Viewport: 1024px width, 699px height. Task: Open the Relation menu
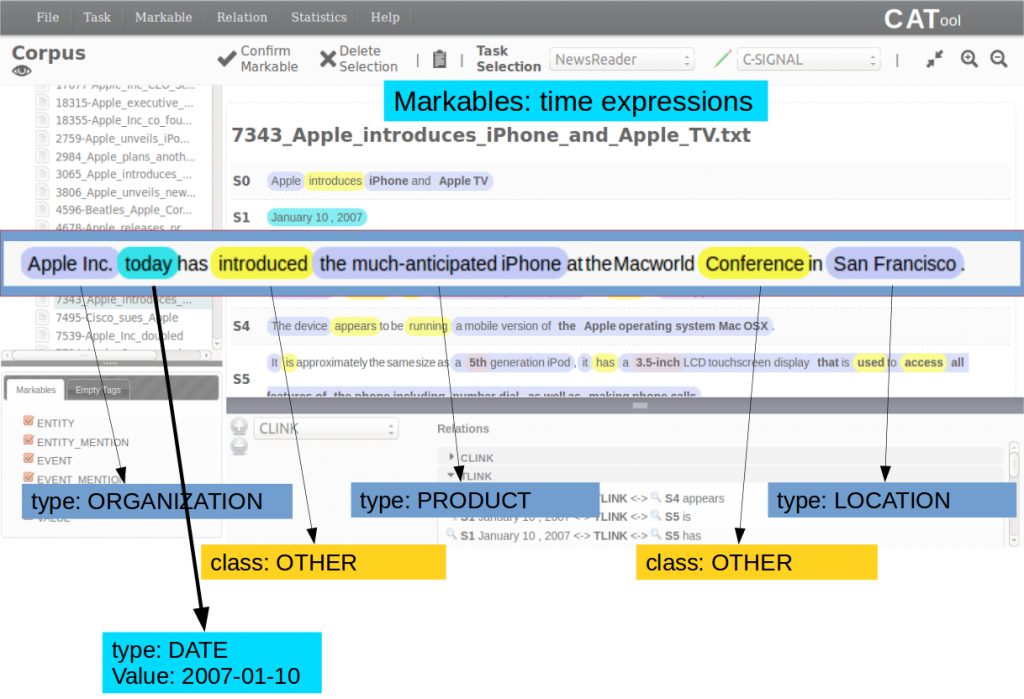242,18
